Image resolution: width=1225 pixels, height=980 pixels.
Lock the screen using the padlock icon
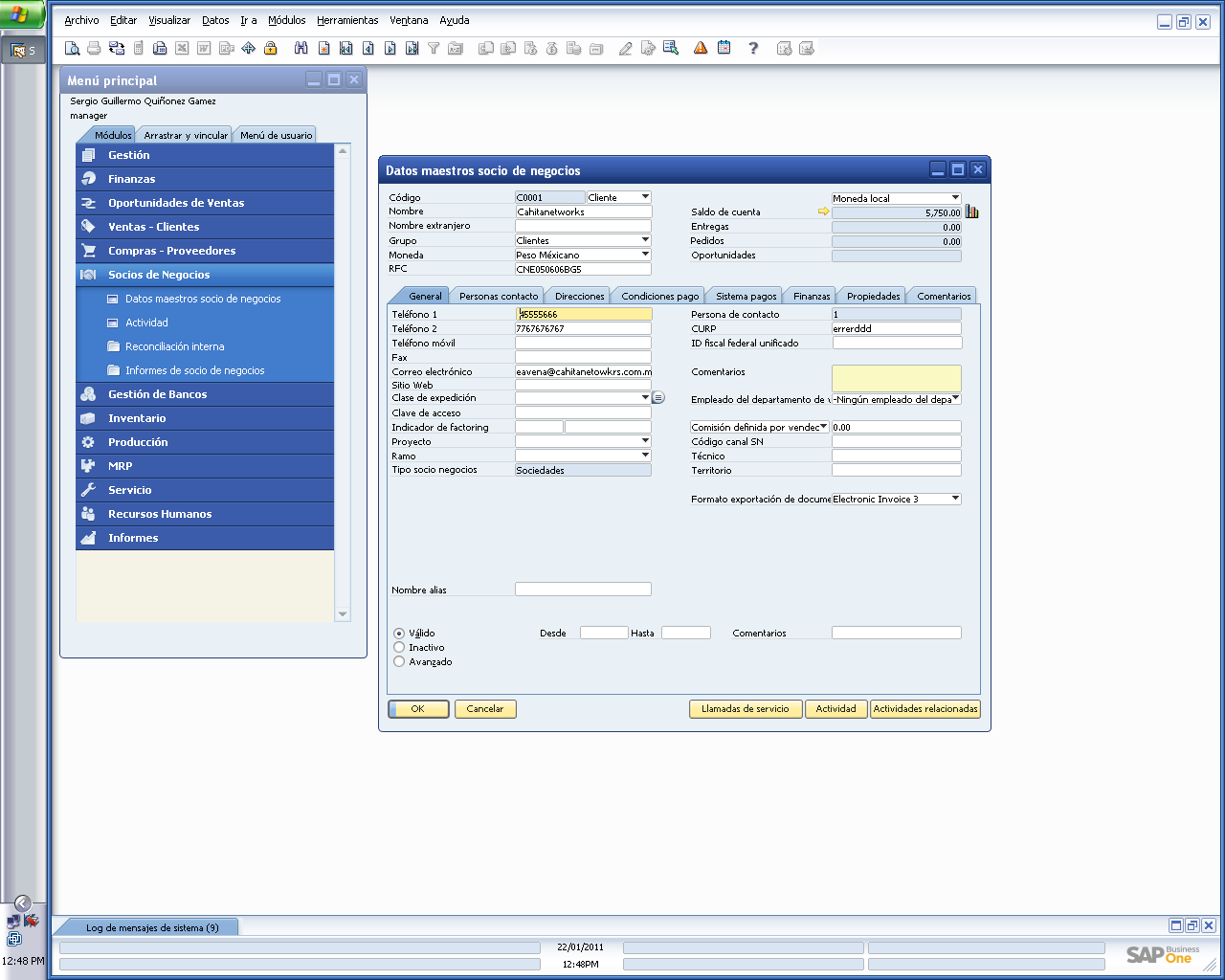point(271,47)
